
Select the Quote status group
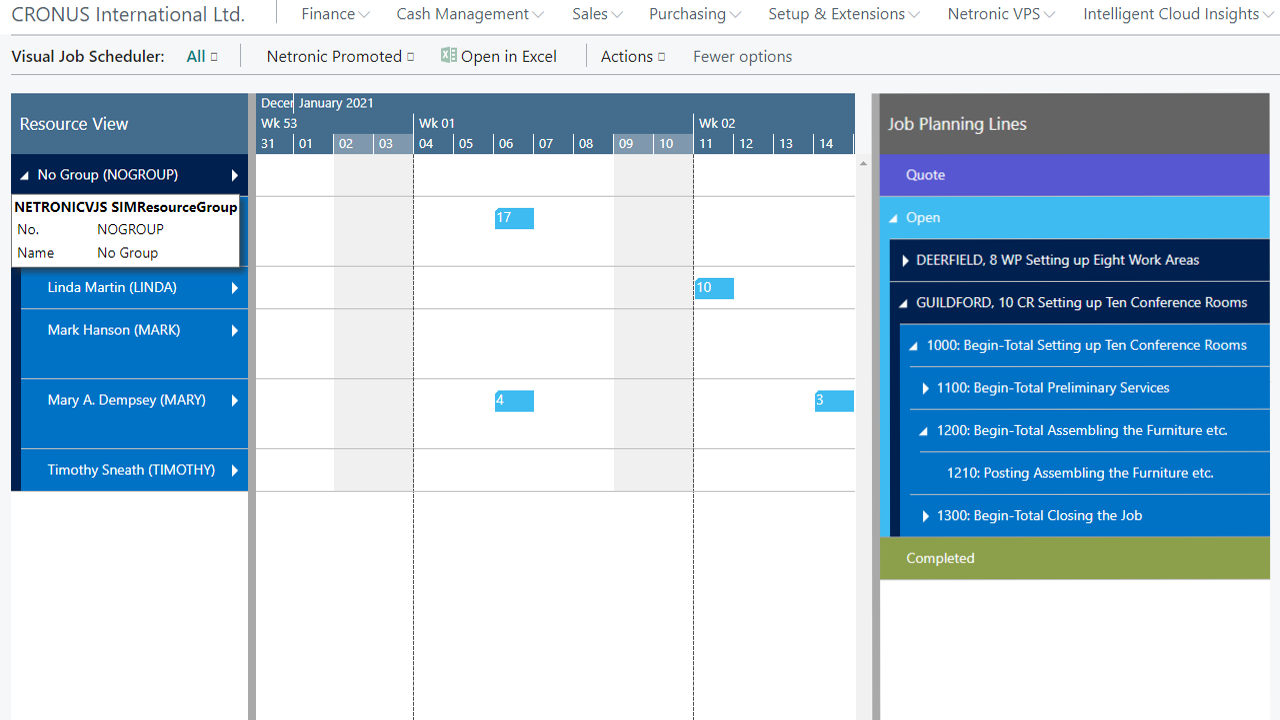click(x=1075, y=175)
